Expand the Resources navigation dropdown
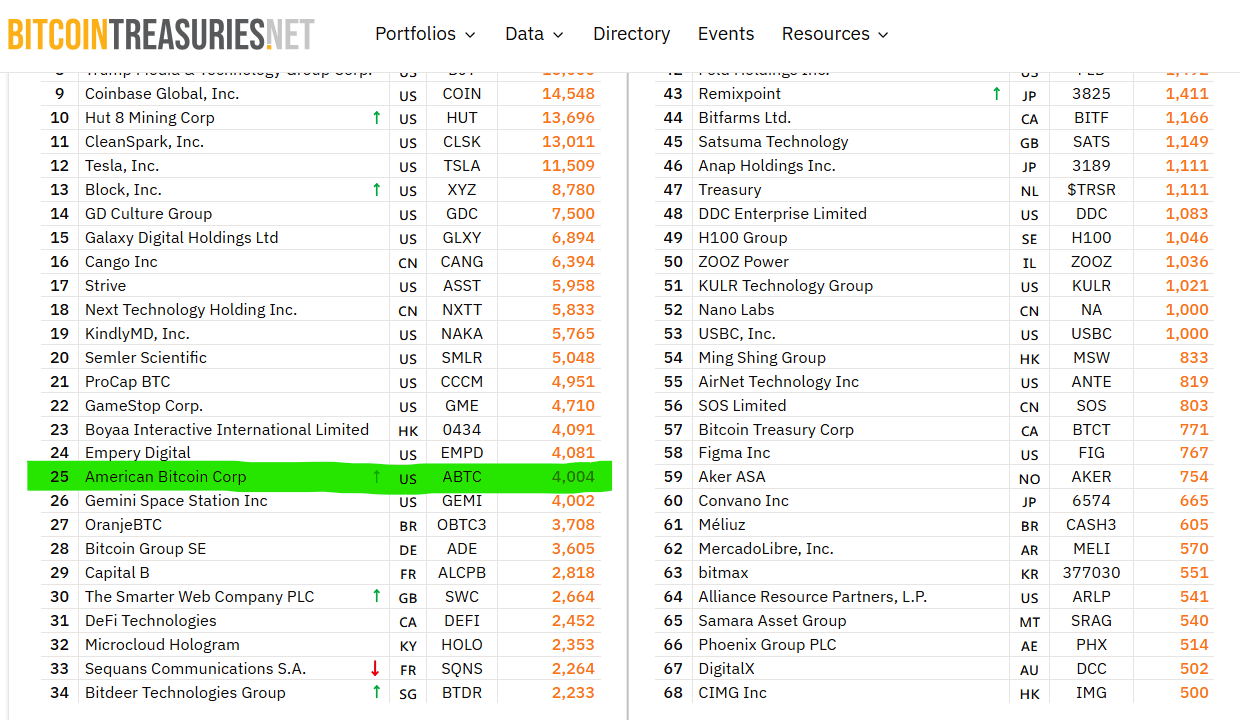 click(835, 34)
